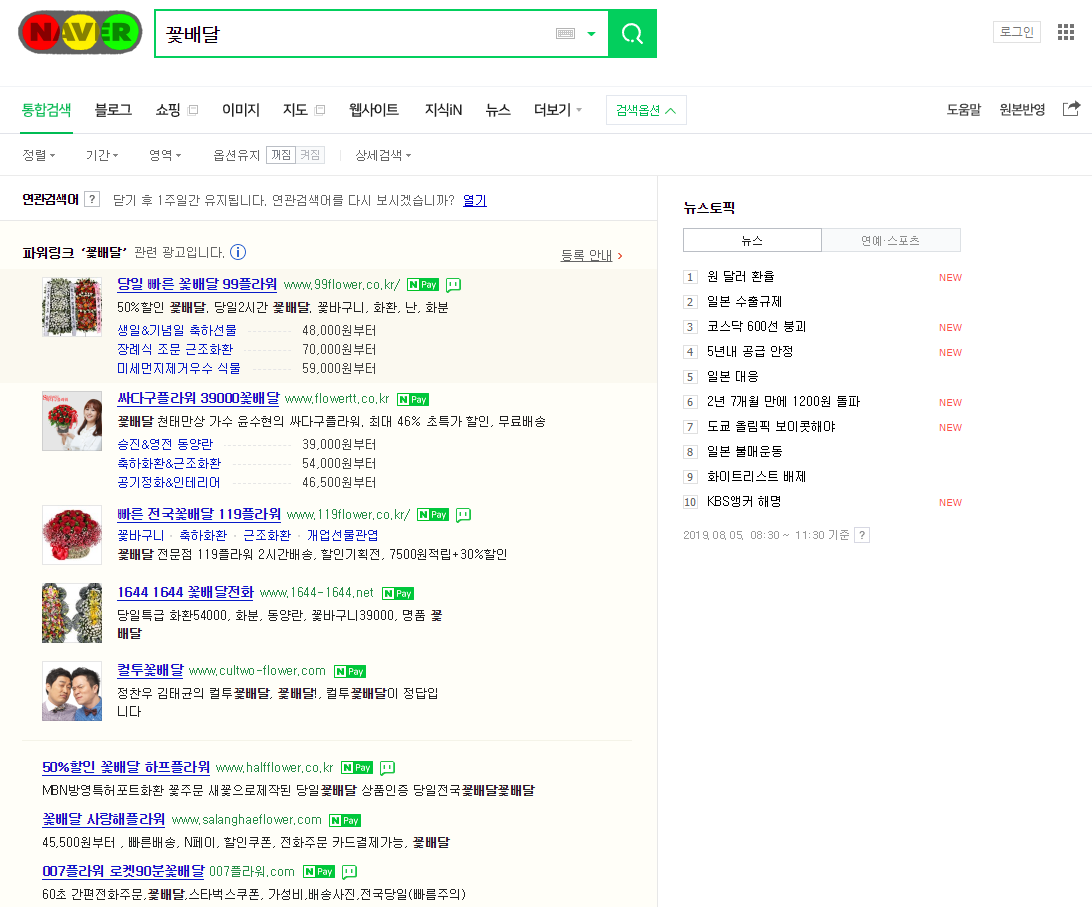Click the 99플라워 wreath thumbnail
Viewport: 1092px width, 907px height.
pyautogui.click(x=72, y=307)
